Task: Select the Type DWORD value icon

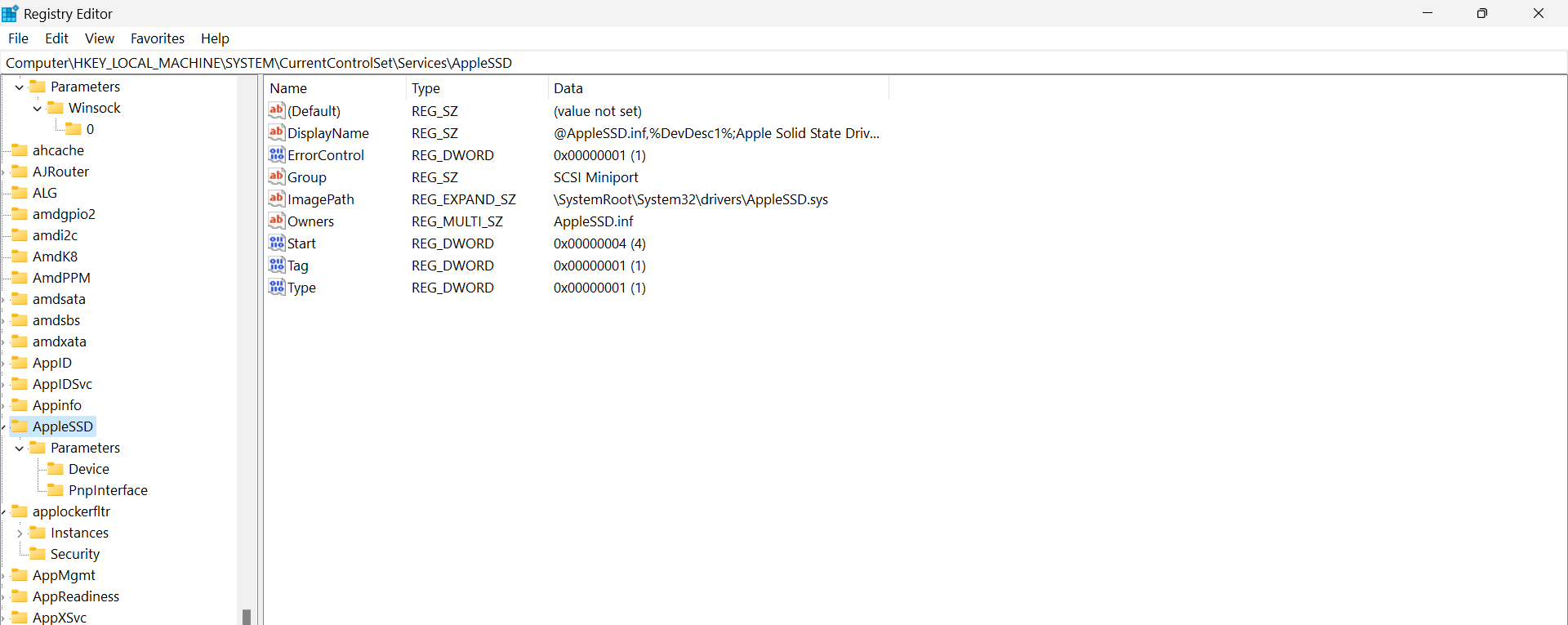Action: [x=277, y=287]
